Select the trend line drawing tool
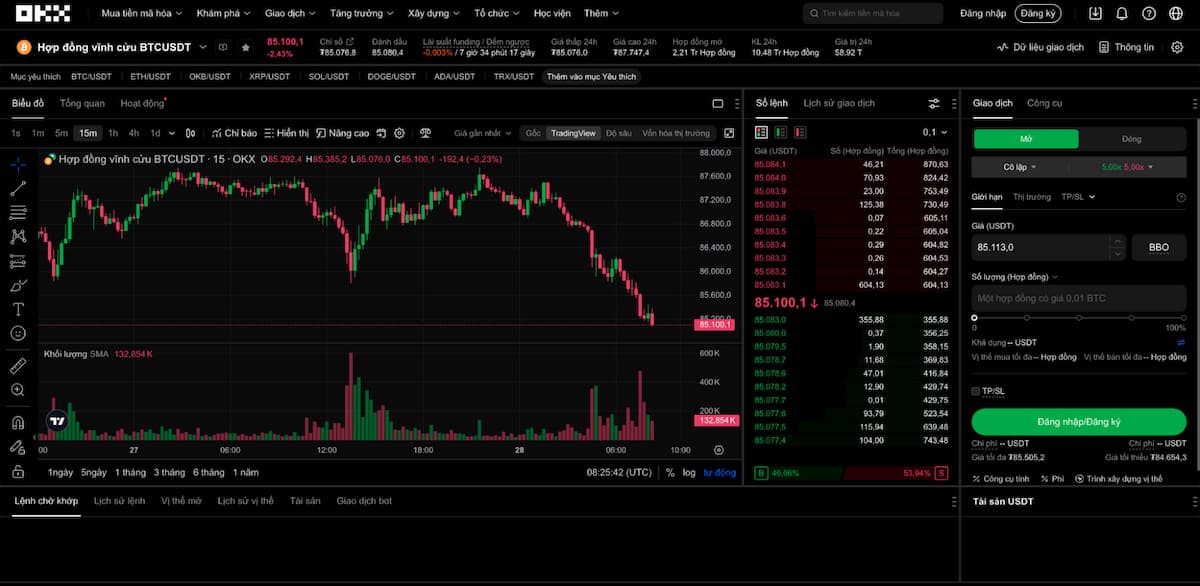1200x586 pixels. [x=17, y=188]
